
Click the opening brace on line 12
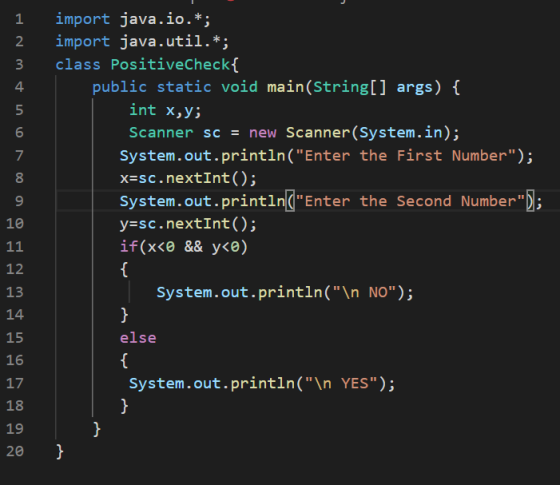coord(124,270)
